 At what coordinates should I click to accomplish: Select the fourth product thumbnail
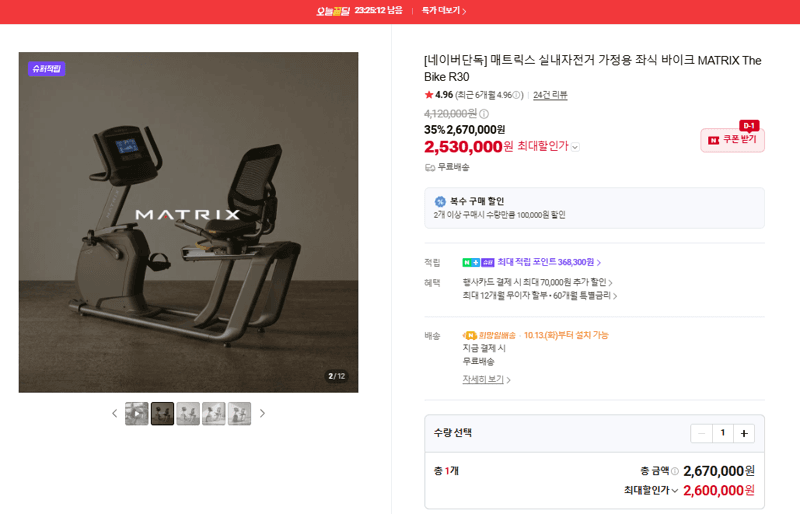coord(213,413)
